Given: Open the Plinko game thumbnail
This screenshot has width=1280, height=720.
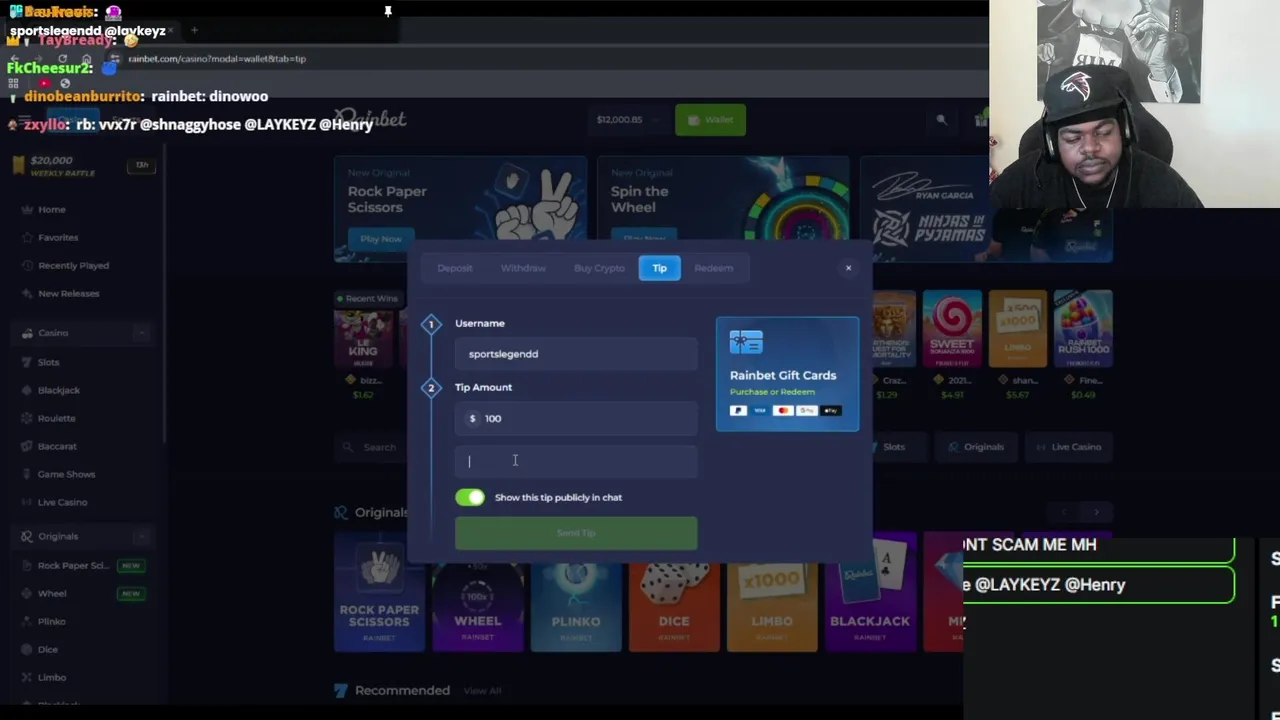Looking at the screenshot, I should click(x=576, y=591).
